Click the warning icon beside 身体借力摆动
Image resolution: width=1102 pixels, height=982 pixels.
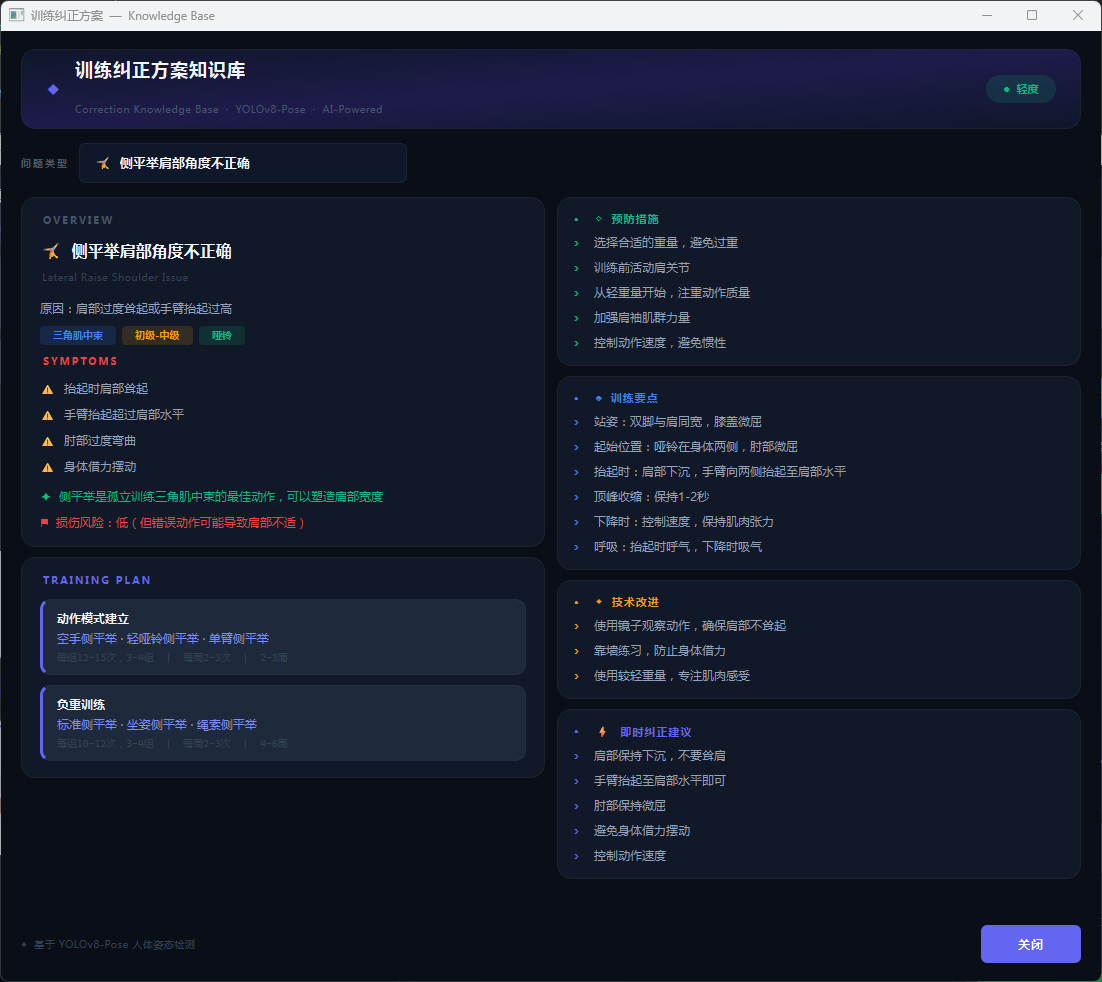[x=47, y=467]
